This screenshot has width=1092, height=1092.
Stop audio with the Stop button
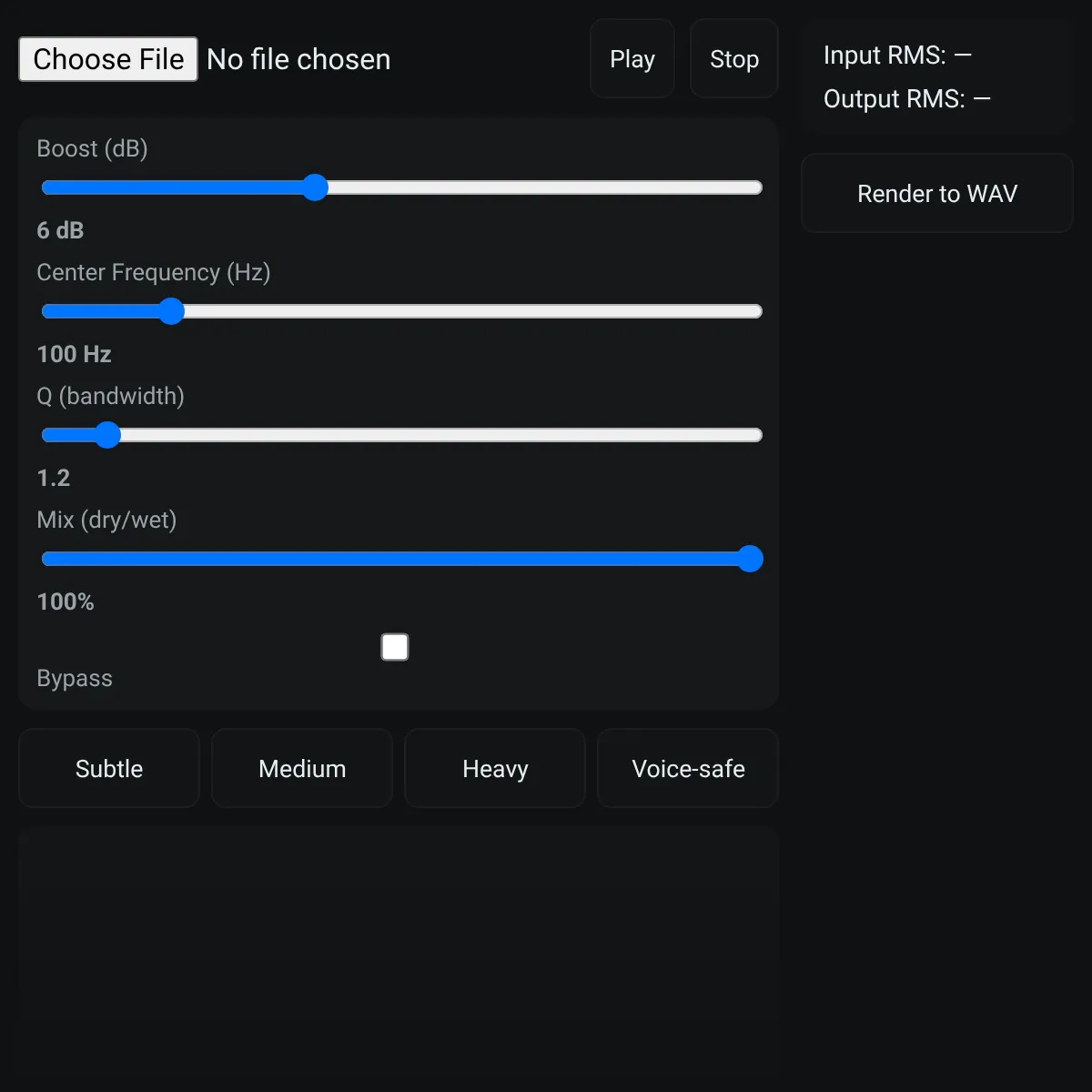pyautogui.click(x=734, y=59)
